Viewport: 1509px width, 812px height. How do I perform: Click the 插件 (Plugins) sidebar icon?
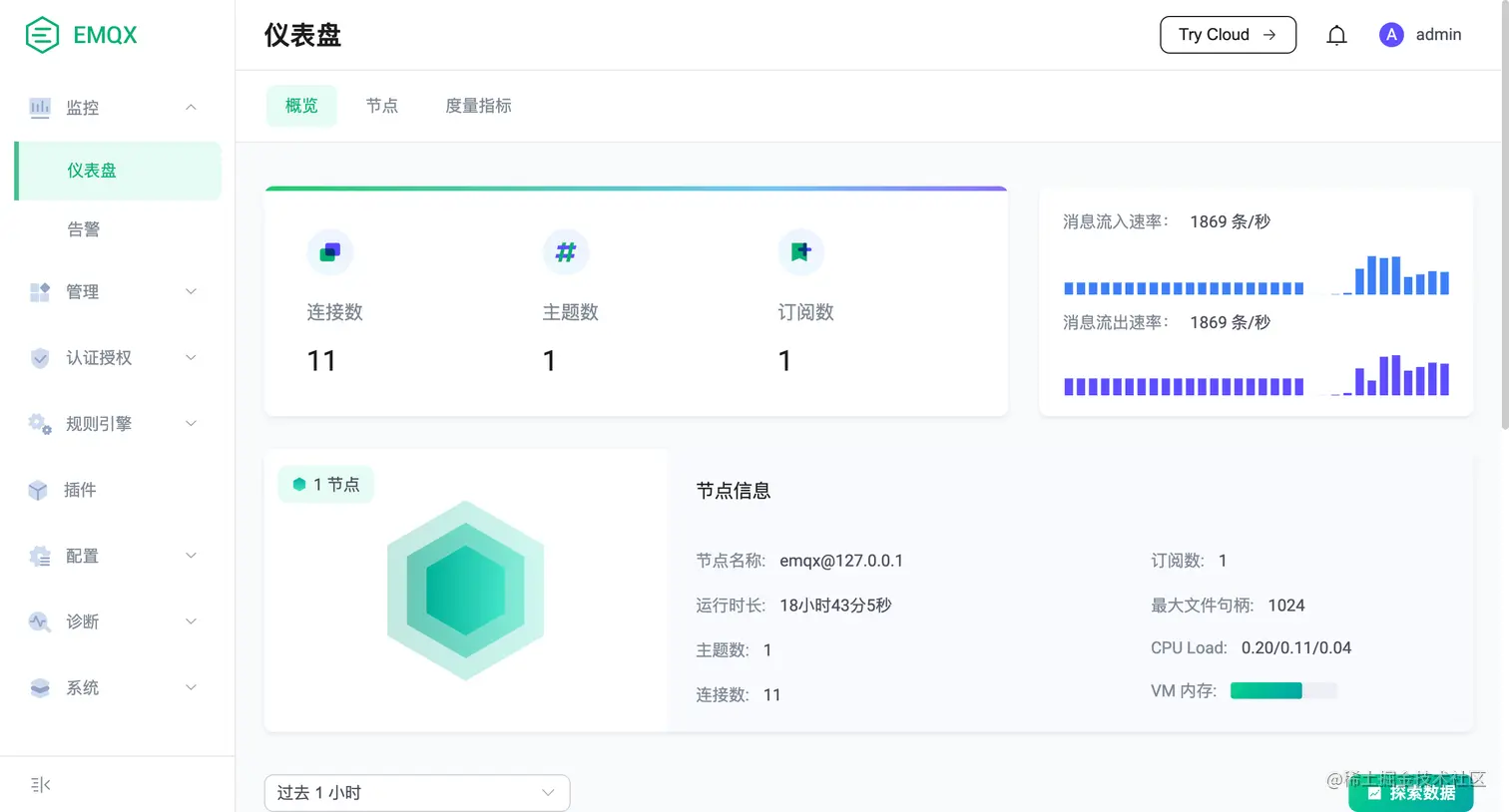coord(40,490)
